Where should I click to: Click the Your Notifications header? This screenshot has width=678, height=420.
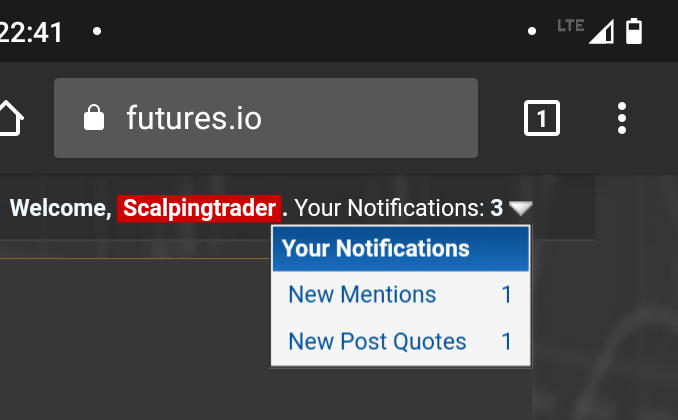tap(400, 248)
